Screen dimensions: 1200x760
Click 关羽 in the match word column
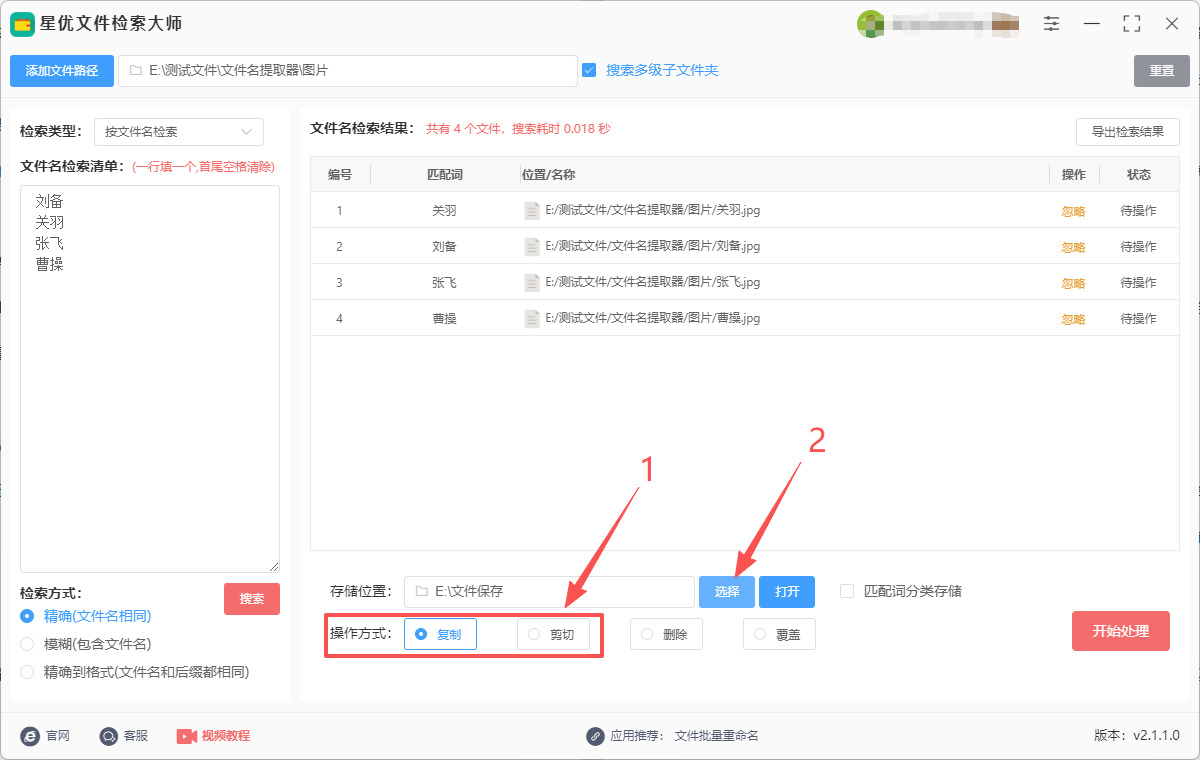pyautogui.click(x=444, y=211)
